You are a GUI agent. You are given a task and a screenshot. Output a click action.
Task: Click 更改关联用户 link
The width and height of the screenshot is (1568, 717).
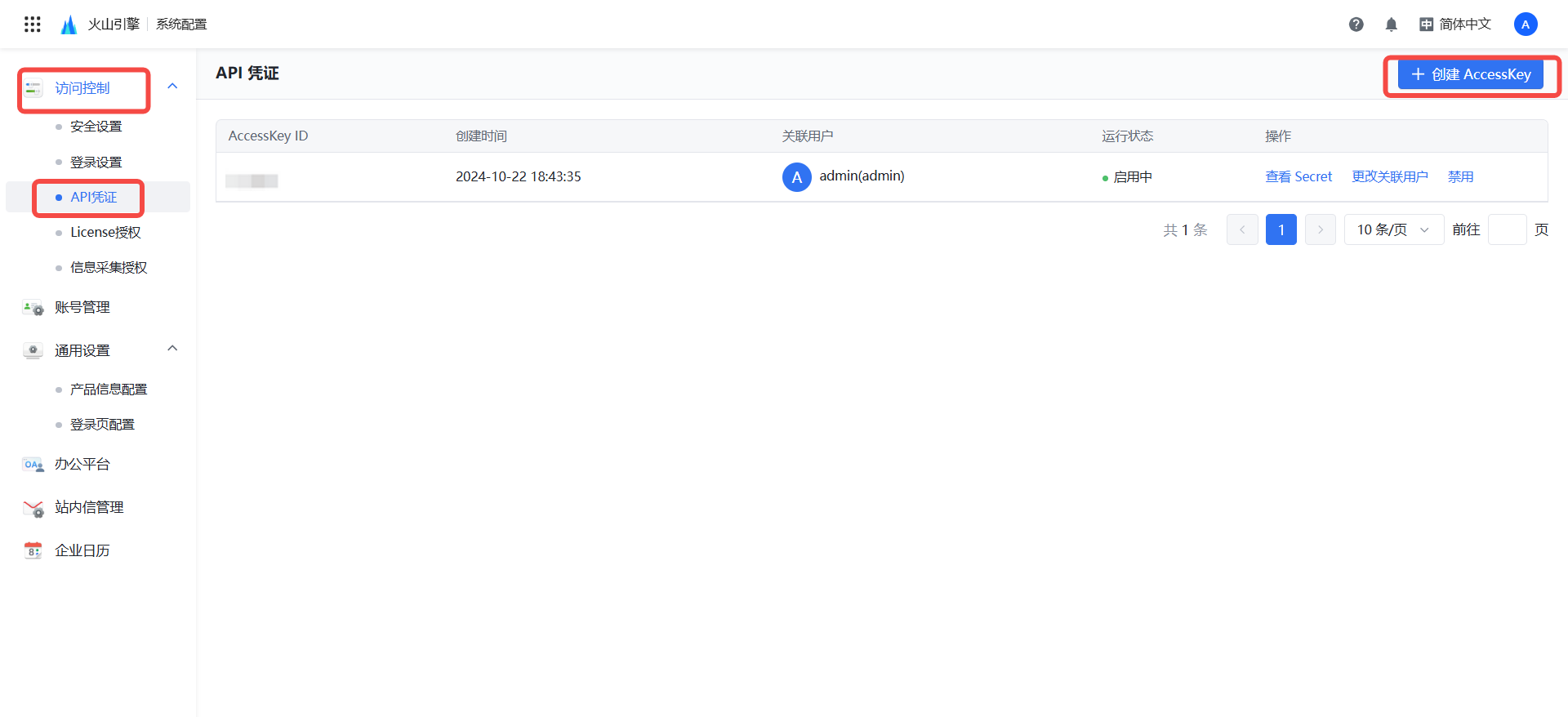click(1390, 177)
